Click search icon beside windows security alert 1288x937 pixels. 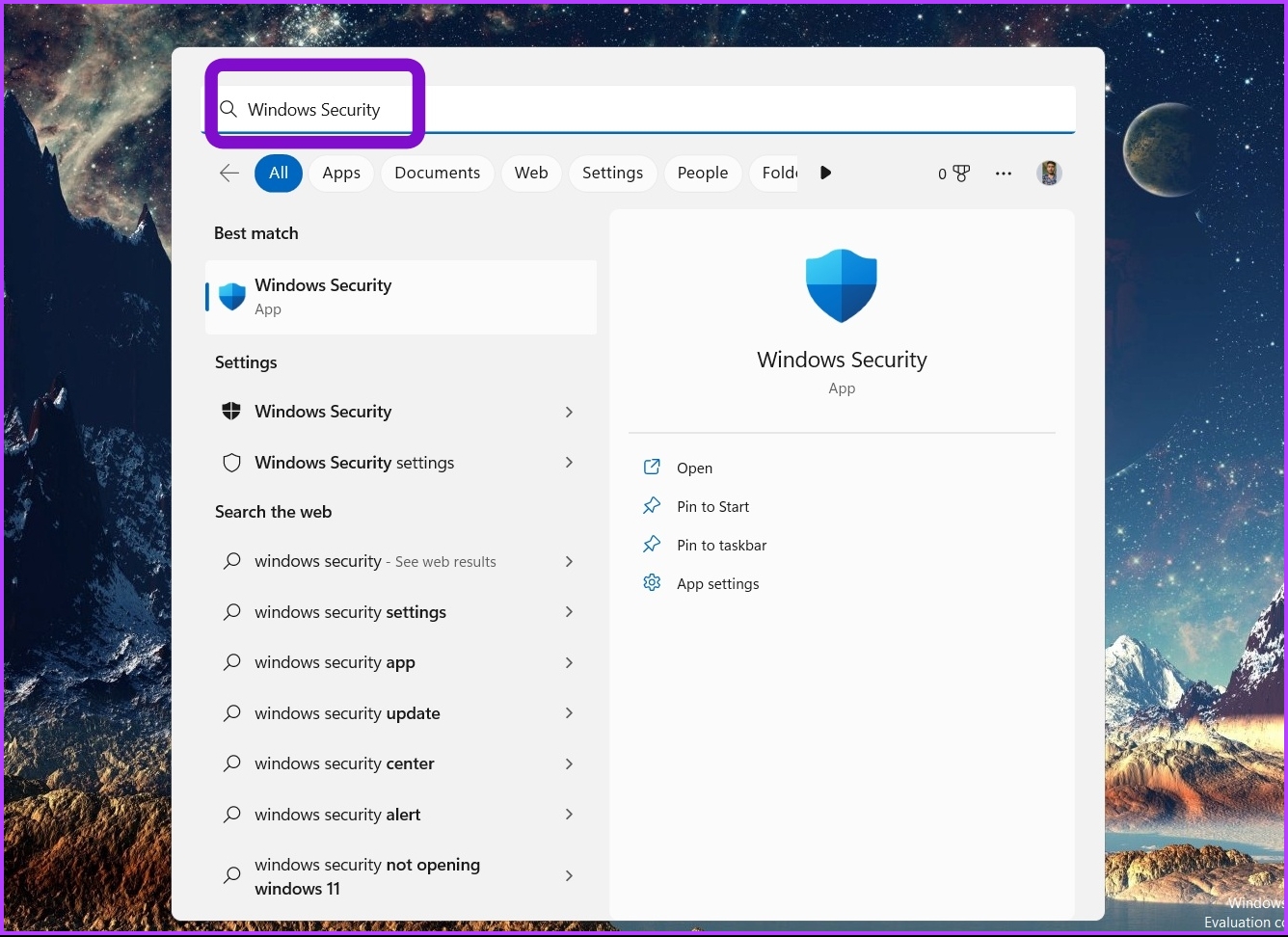tap(232, 815)
